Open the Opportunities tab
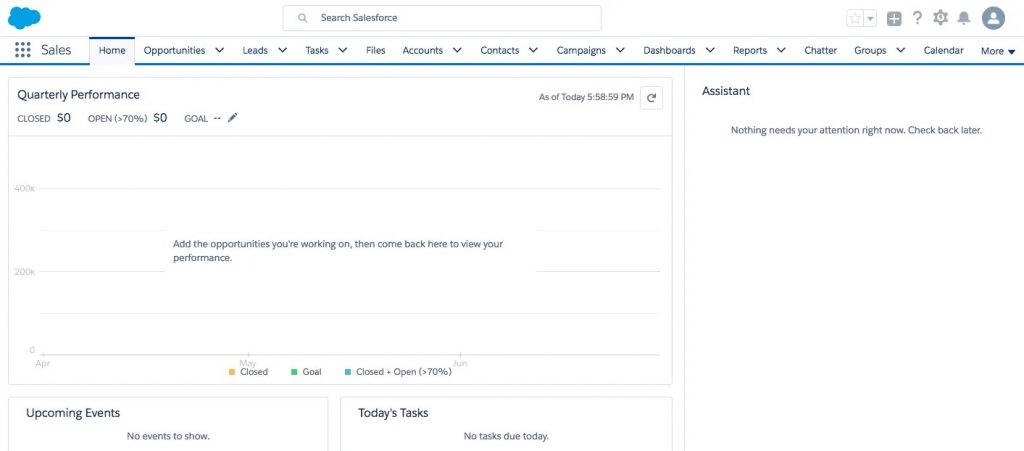Screen dimensions: 1024x451 point(174,50)
